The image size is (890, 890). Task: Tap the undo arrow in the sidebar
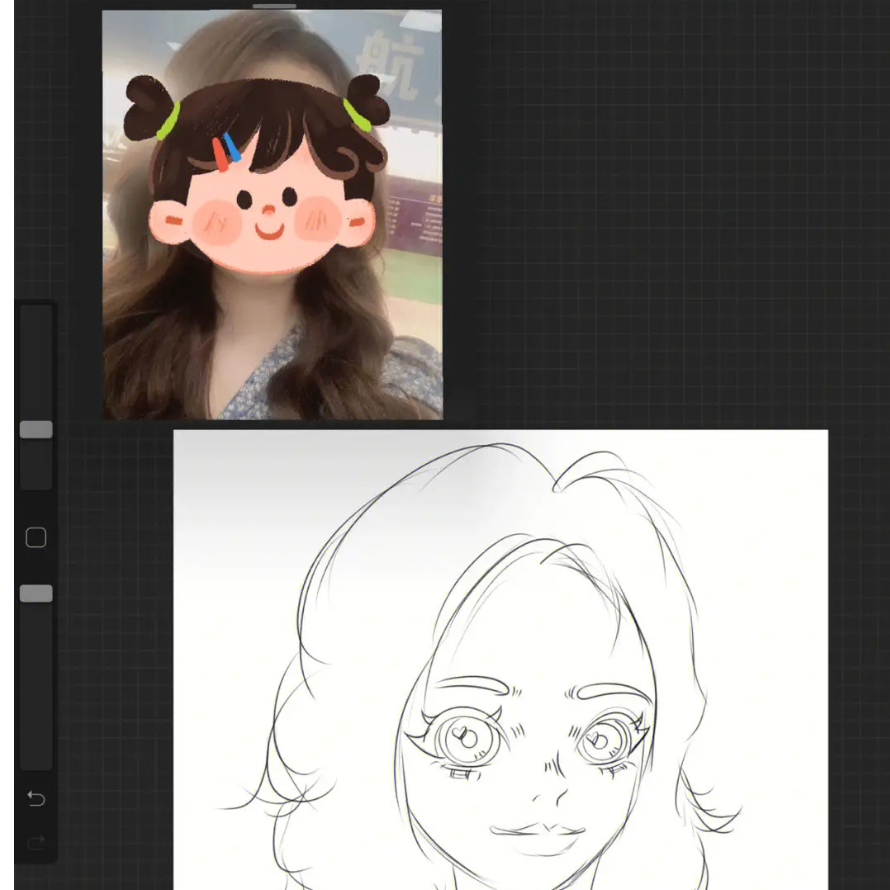[x=36, y=798]
